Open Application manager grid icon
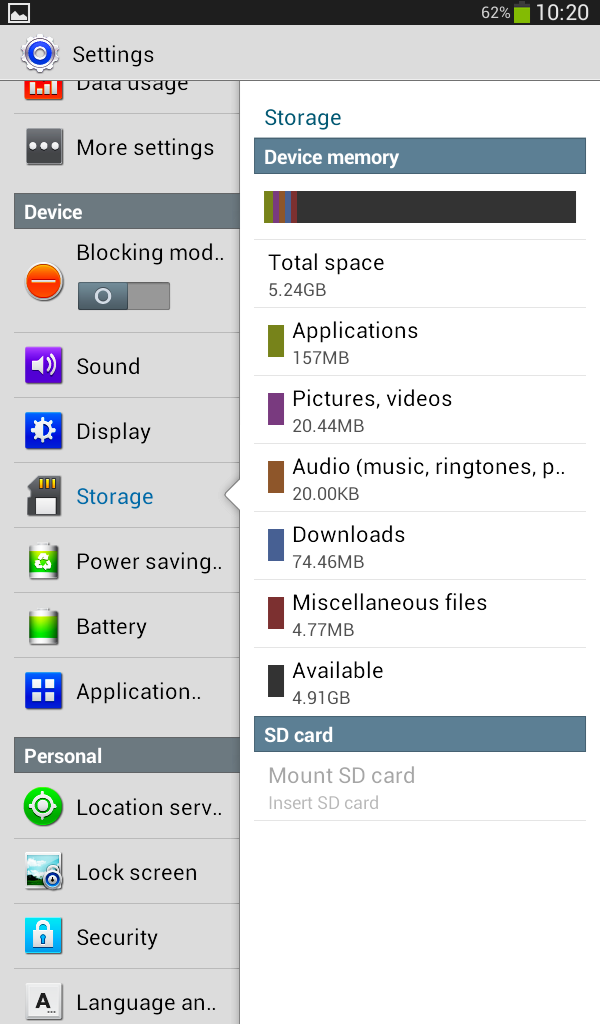Image resolution: width=600 pixels, height=1024 pixels. click(x=44, y=691)
